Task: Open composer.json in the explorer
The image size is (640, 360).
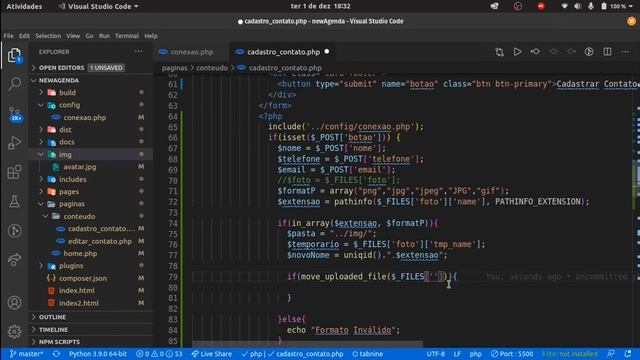Action: coord(83,278)
